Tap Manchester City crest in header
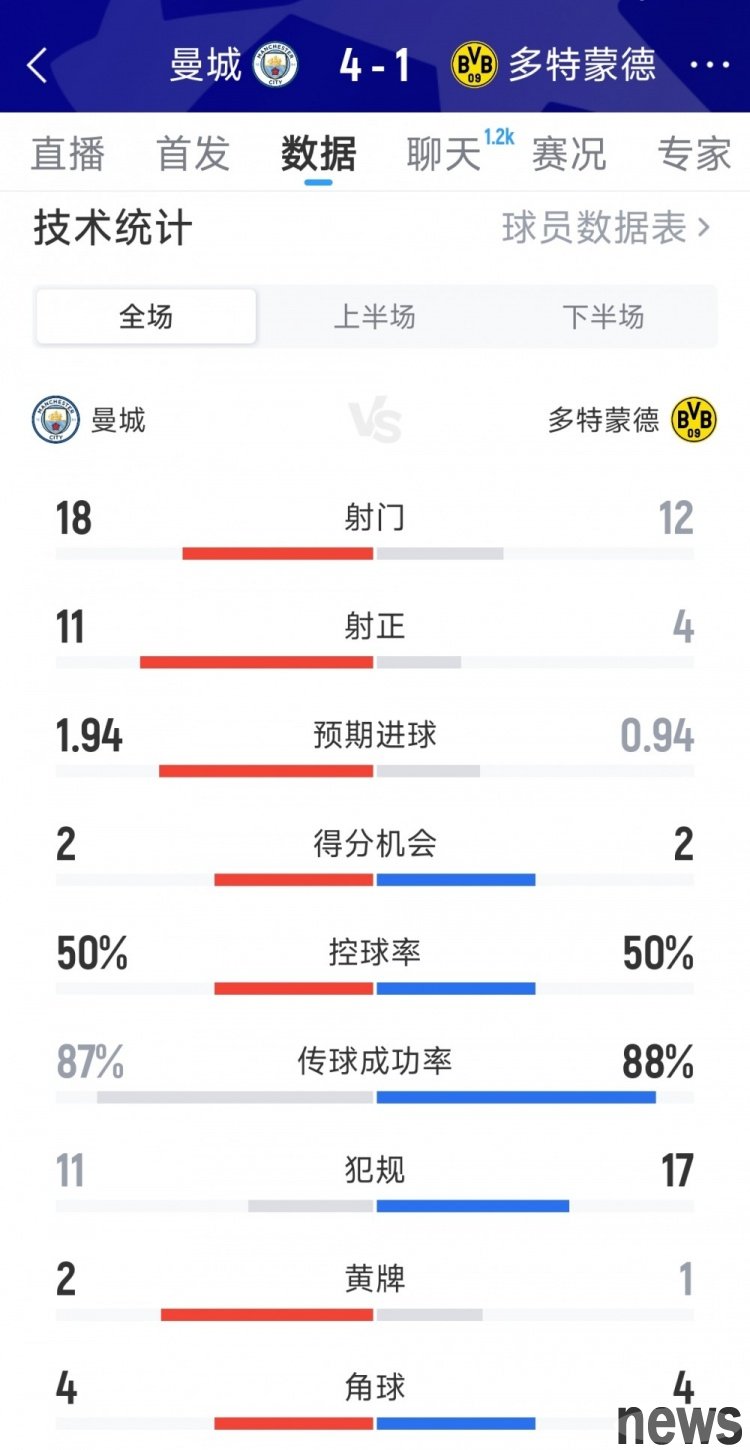This screenshot has height=1450, width=750. 275,66
